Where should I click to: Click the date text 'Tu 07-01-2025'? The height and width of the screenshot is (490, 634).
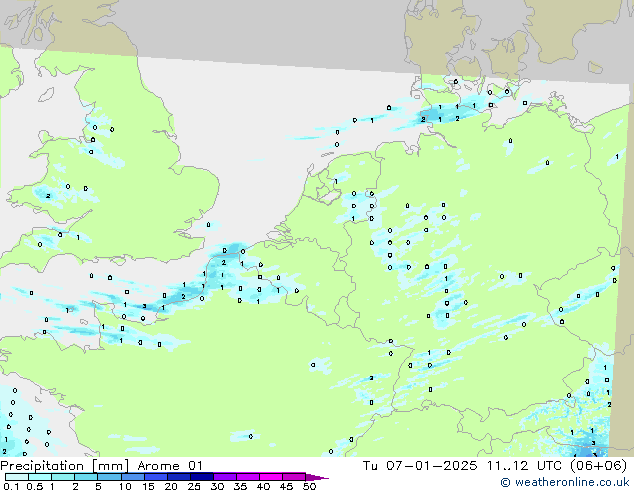tap(420, 466)
